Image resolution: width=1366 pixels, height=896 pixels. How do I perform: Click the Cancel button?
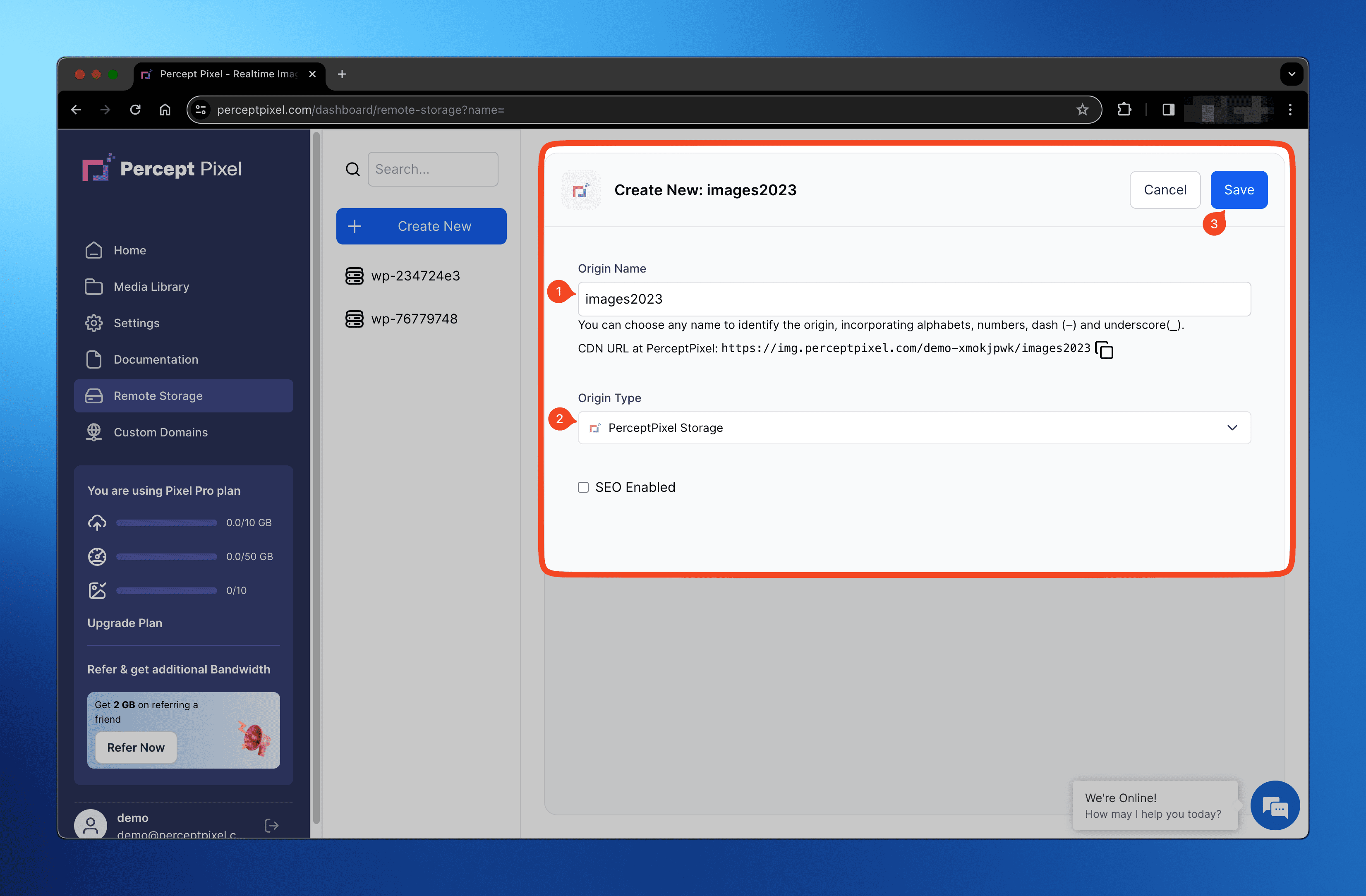coord(1165,190)
